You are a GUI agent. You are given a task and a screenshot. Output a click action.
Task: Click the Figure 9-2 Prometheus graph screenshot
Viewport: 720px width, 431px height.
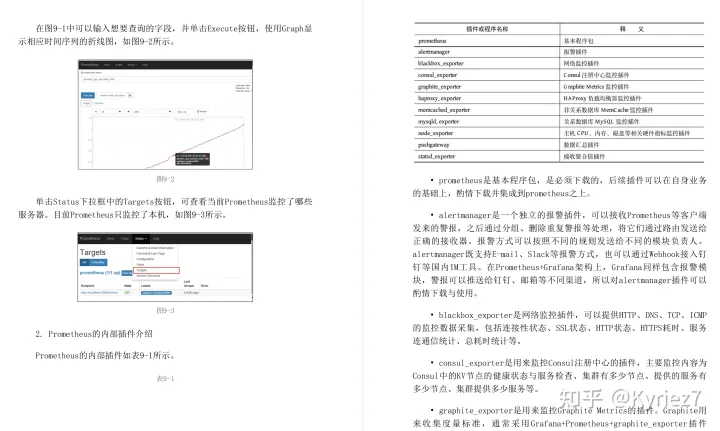click(x=165, y=114)
